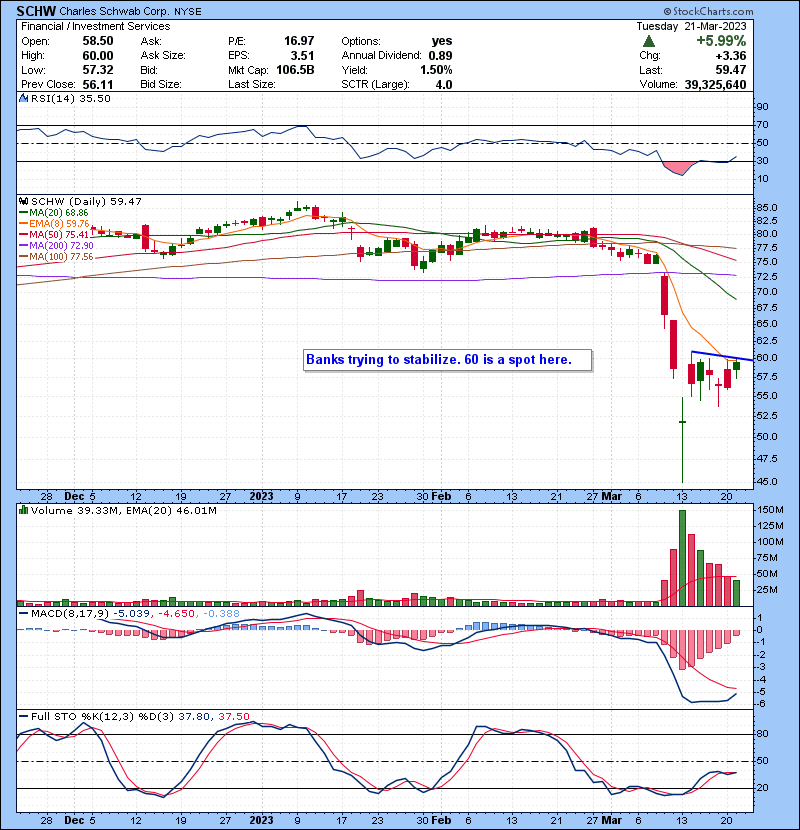Click the MACD(8,17,9) indicator label
The height and width of the screenshot is (830, 800).
tap(70, 614)
